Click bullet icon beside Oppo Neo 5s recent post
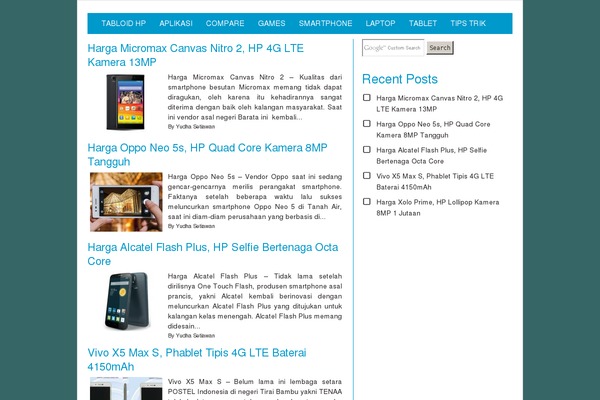Image resolution: width=600 pixels, height=400 pixels. click(x=367, y=124)
